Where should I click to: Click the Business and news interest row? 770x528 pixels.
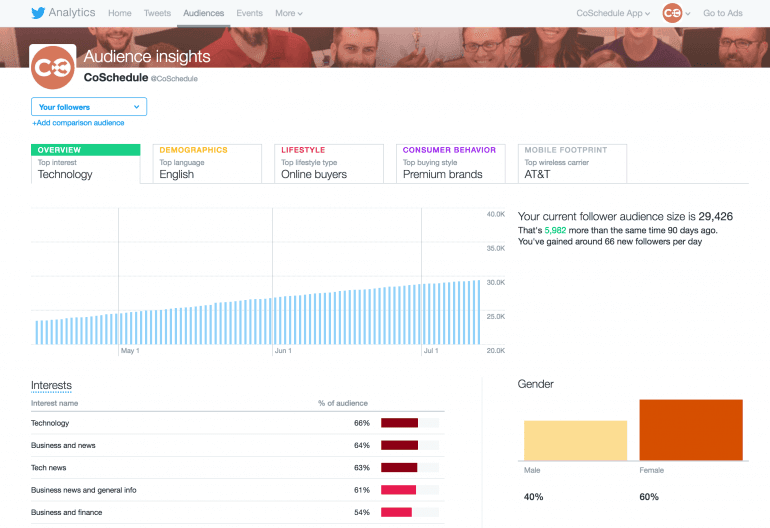[x=238, y=445]
